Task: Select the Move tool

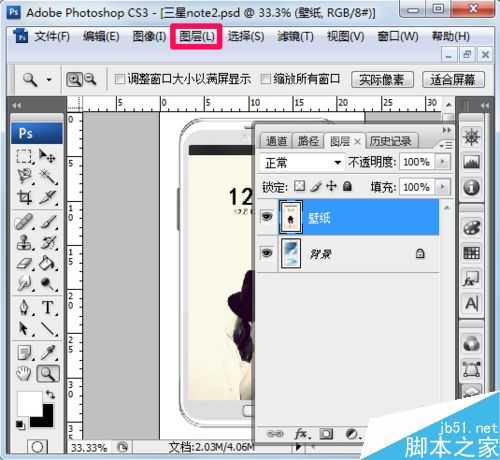Action: [x=47, y=156]
